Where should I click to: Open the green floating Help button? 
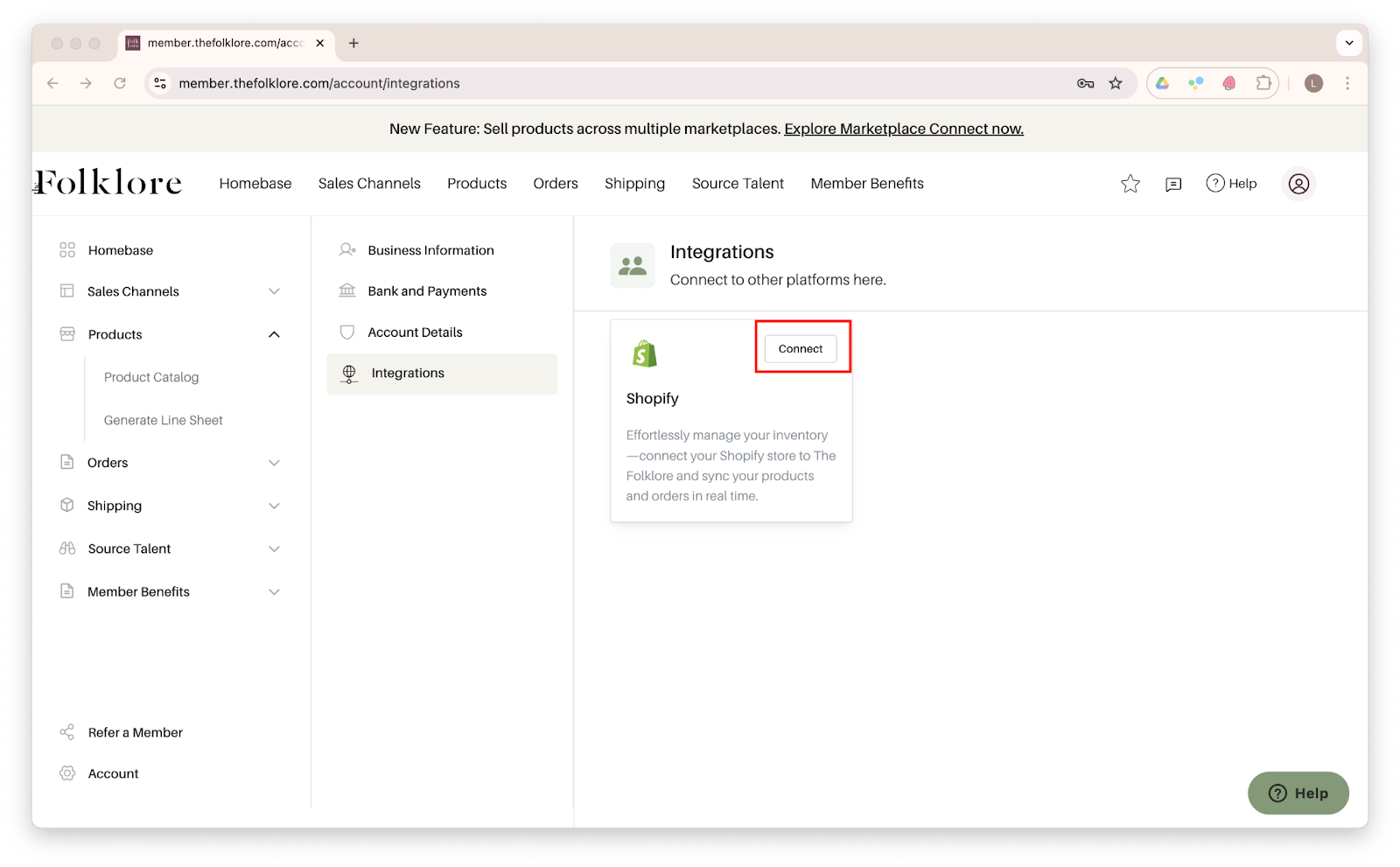(1298, 793)
